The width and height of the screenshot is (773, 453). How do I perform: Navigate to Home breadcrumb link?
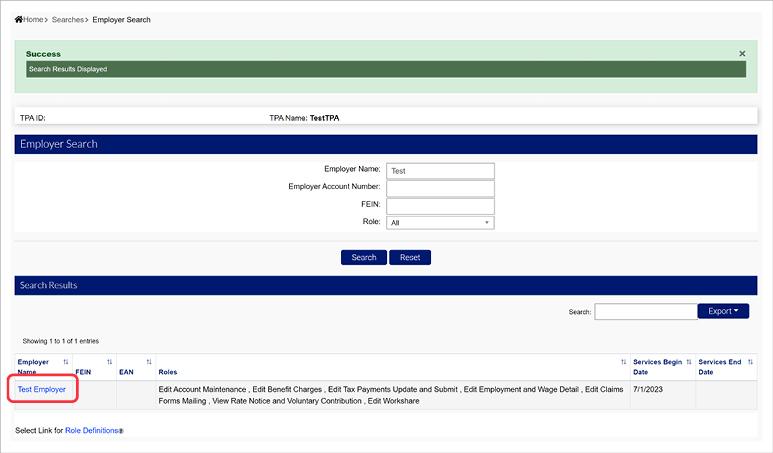point(34,20)
